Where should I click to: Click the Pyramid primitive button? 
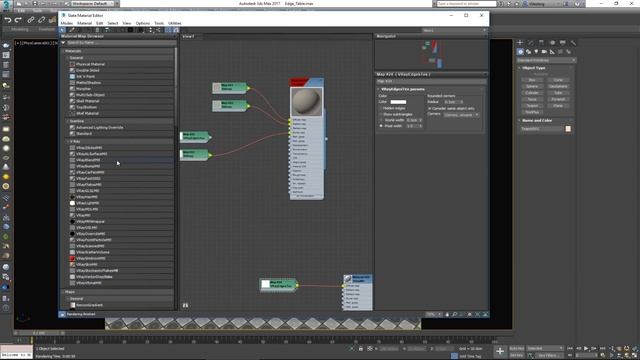coord(558,99)
